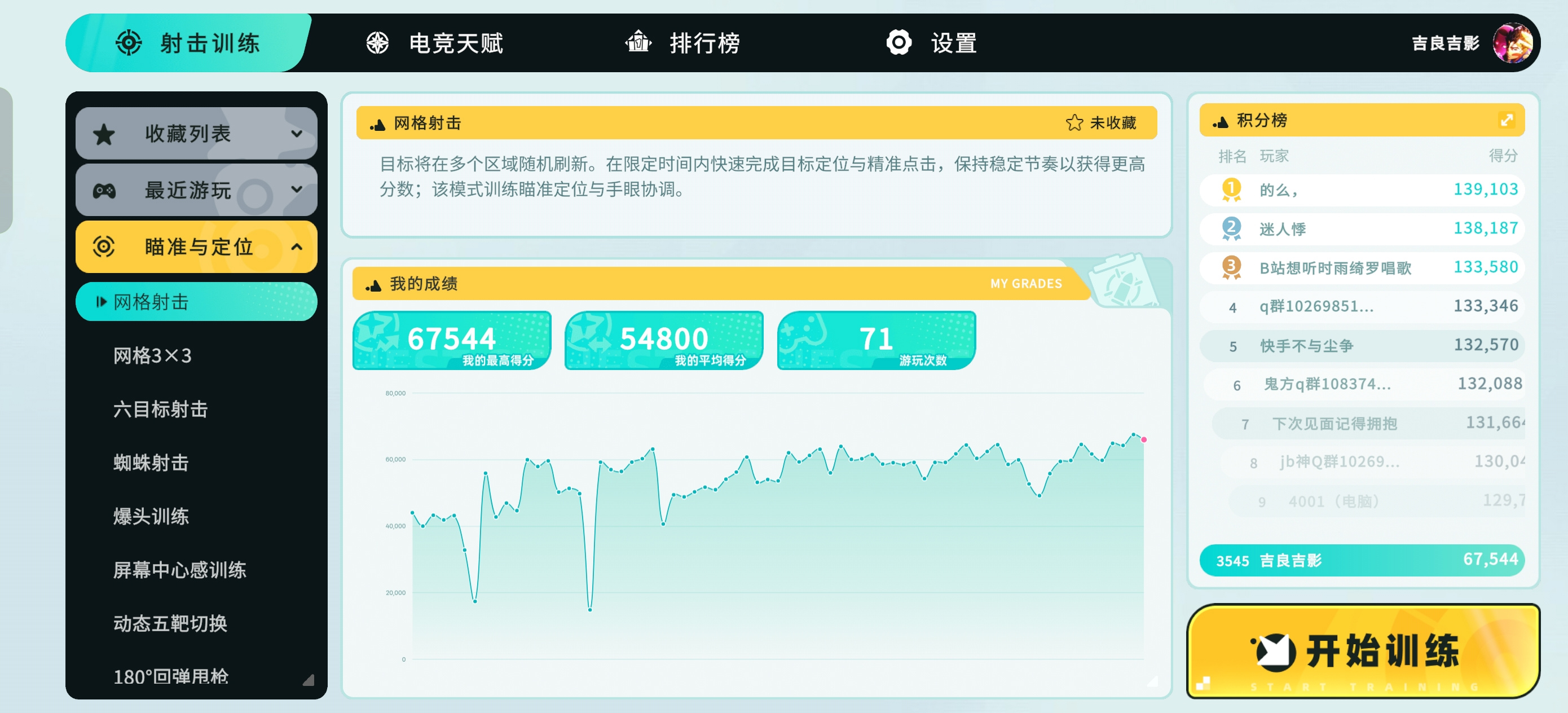Select 爆头训练 training mode

point(151,516)
